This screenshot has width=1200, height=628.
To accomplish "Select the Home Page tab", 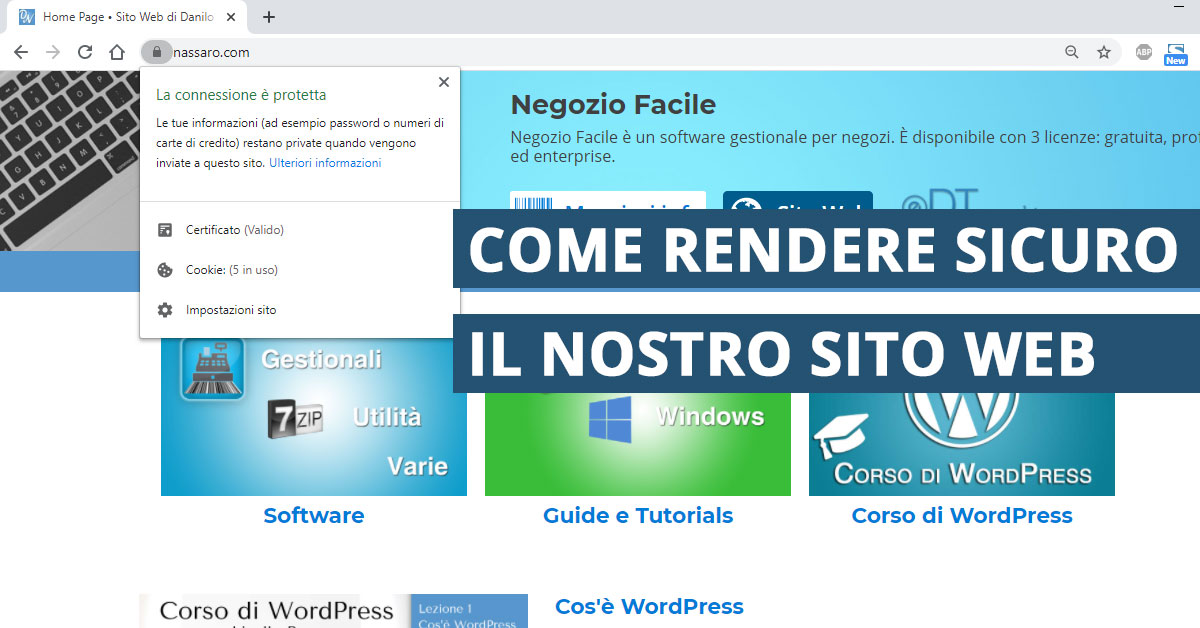I will (x=128, y=17).
